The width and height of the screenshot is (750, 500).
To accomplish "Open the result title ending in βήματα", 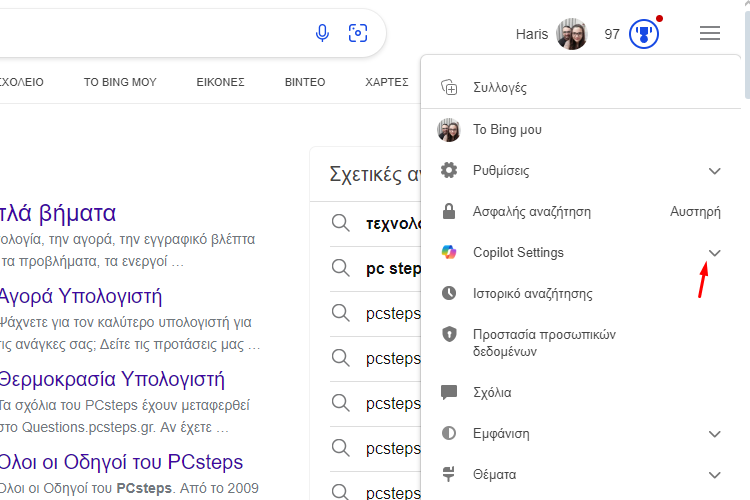I will pos(58,213).
